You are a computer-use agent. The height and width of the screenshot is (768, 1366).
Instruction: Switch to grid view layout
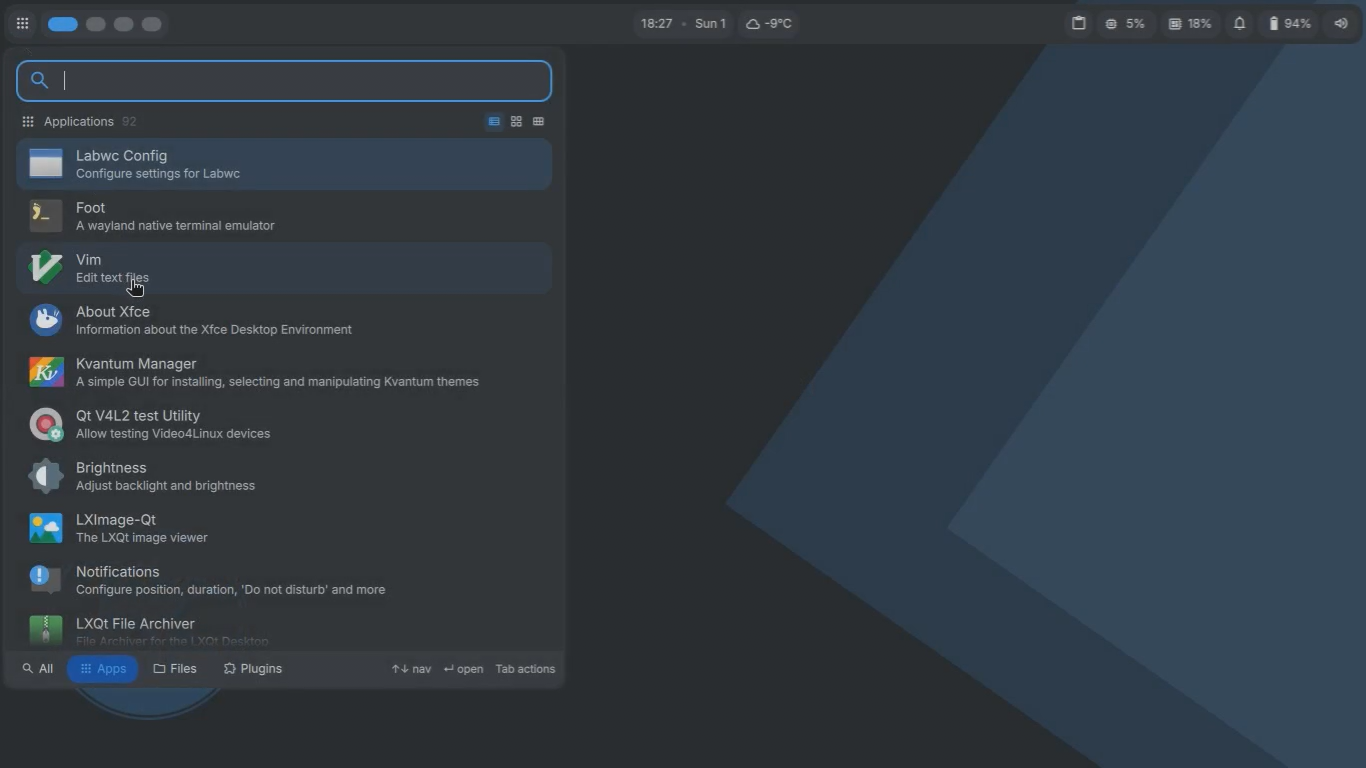click(516, 122)
